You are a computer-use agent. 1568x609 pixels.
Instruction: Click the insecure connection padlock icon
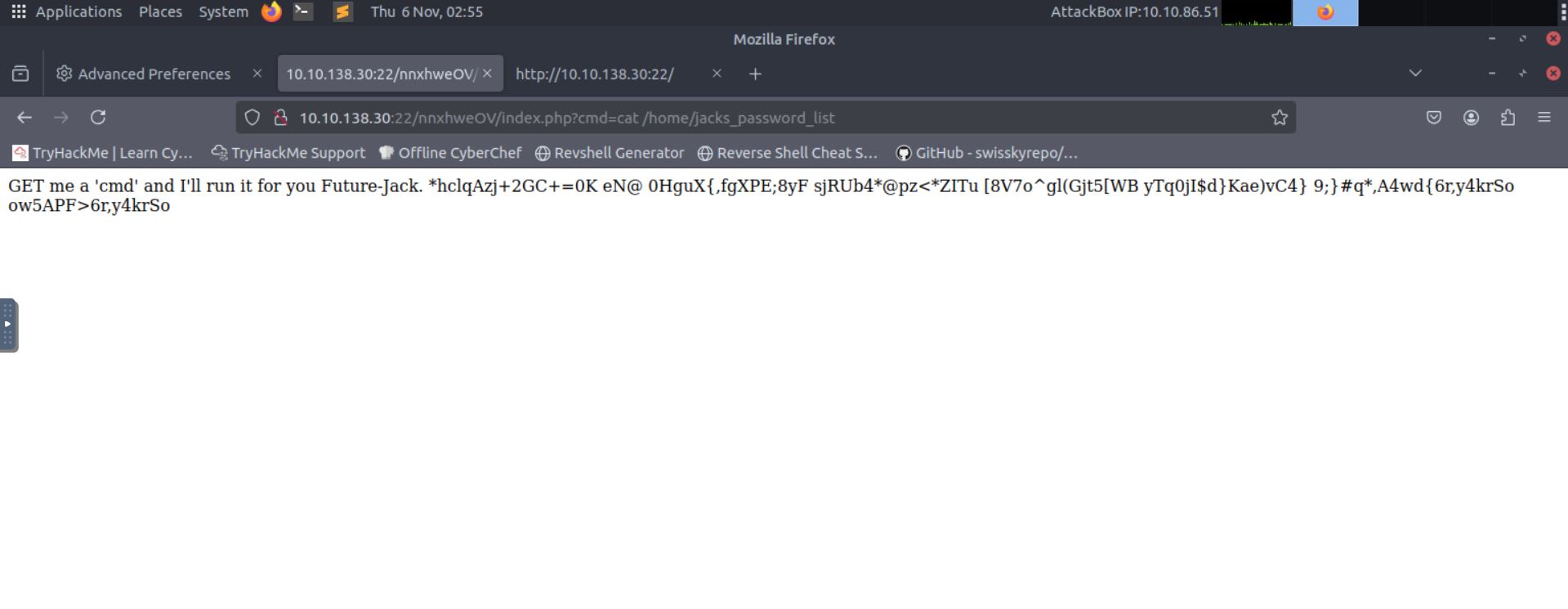click(280, 118)
